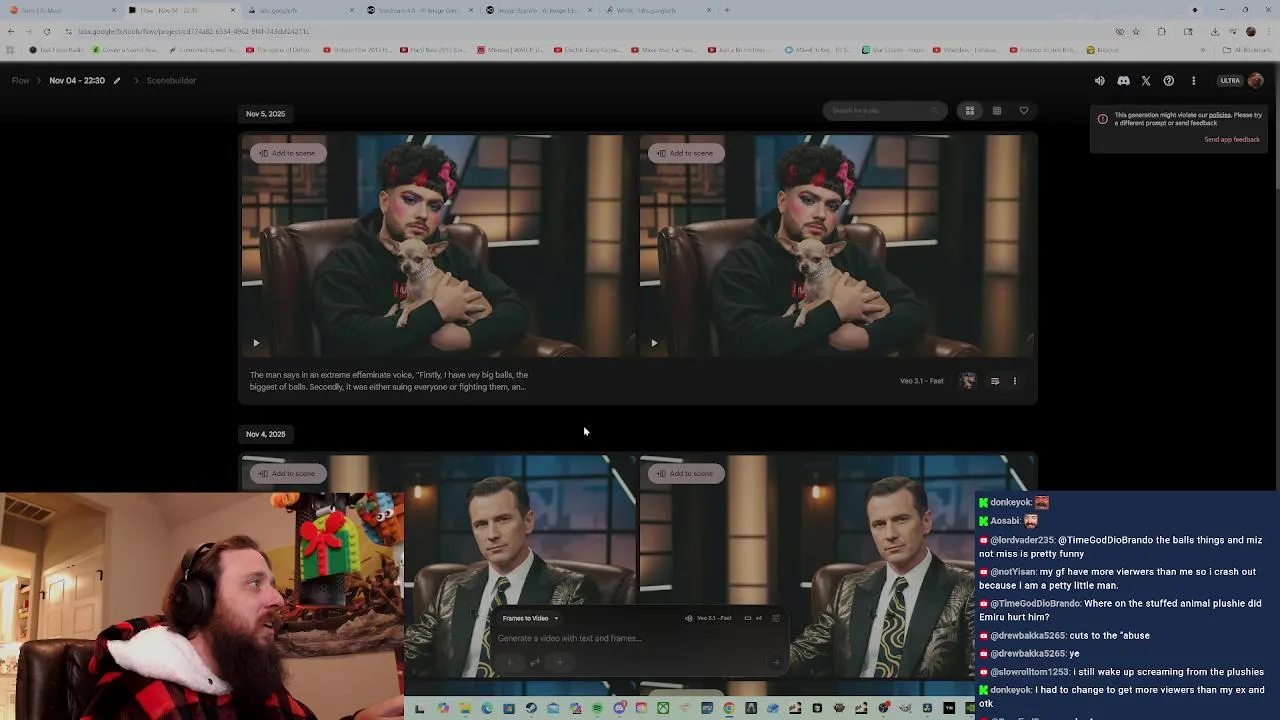Expand the Frames to Video dropdown
Screen dimensions: 1280x720
530,618
